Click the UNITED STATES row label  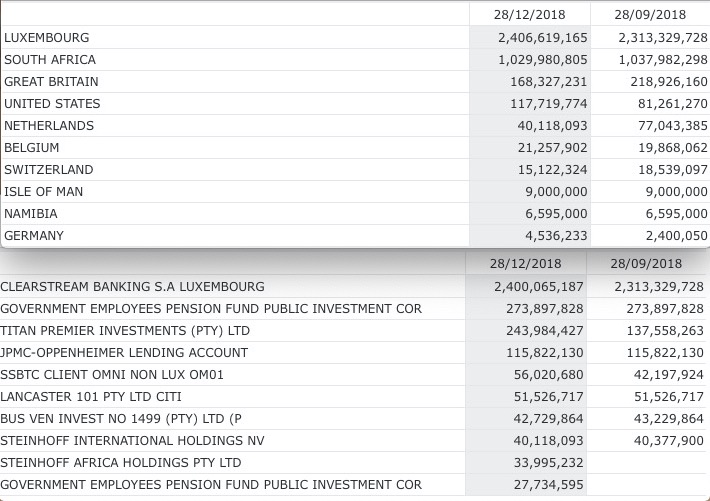point(52,104)
